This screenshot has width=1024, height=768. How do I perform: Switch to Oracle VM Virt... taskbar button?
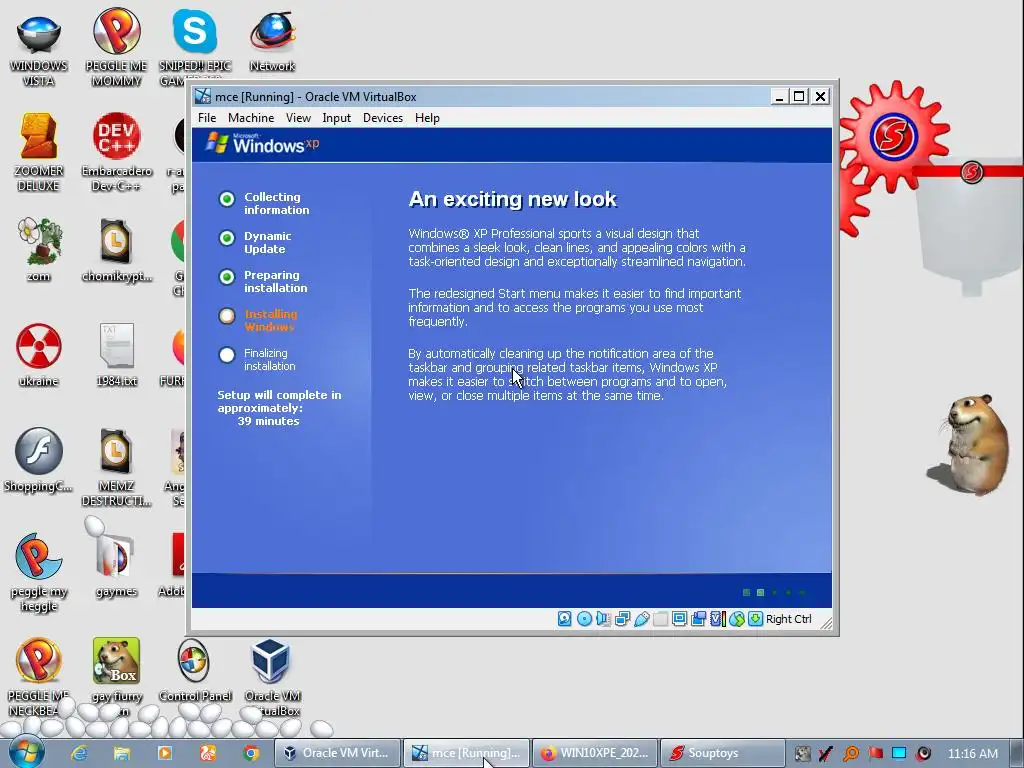click(336, 753)
